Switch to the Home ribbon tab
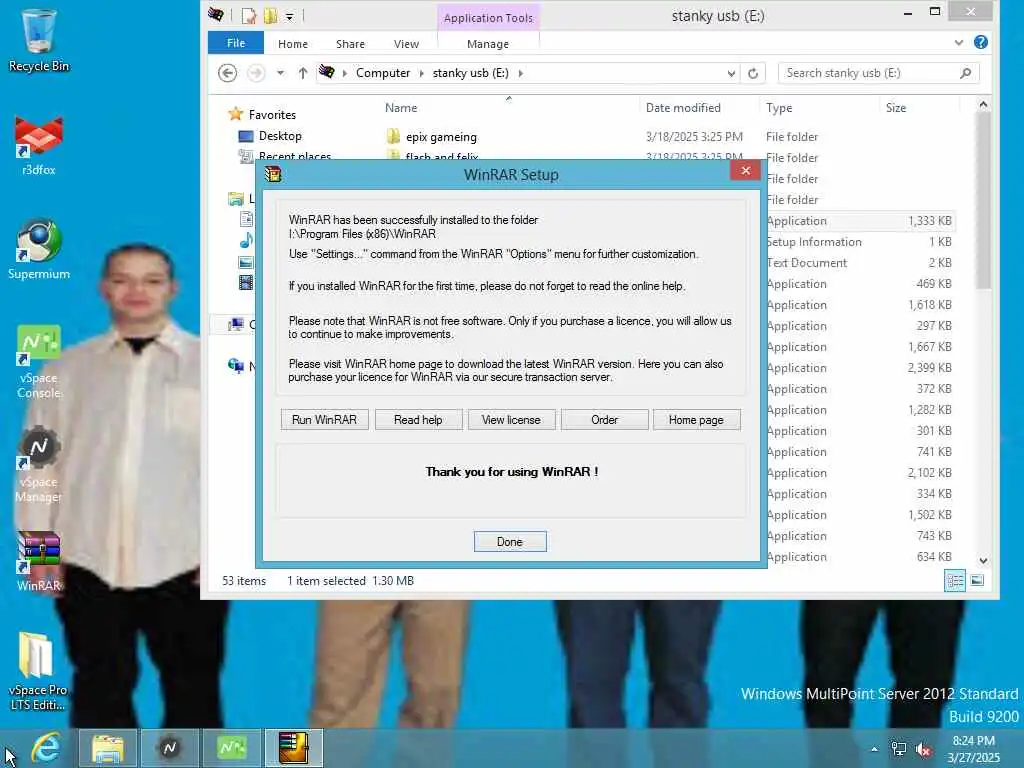This screenshot has height=768, width=1024. pos(293,44)
